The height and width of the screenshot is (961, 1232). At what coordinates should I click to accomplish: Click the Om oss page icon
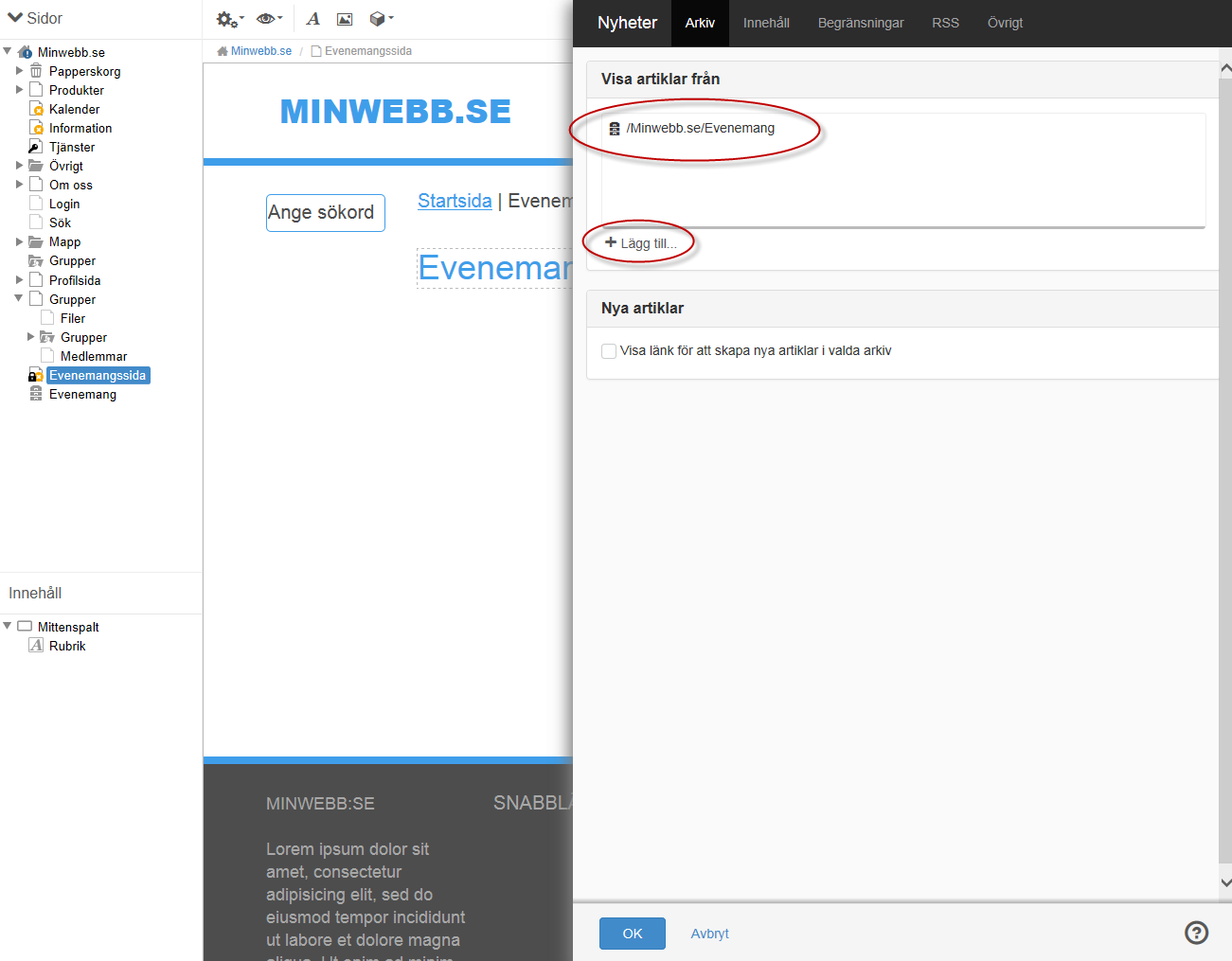[36, 185]
